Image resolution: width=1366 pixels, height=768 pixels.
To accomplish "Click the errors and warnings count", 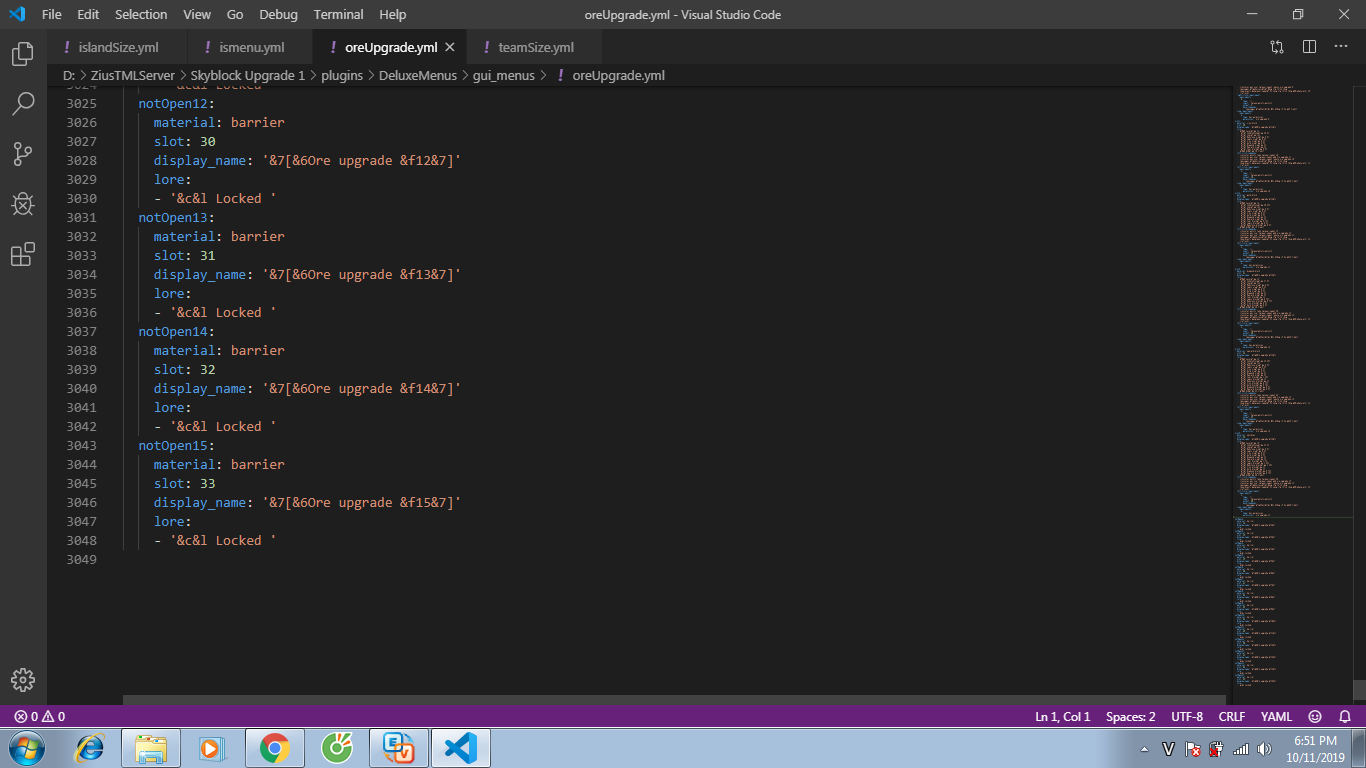I will [40, 717].
